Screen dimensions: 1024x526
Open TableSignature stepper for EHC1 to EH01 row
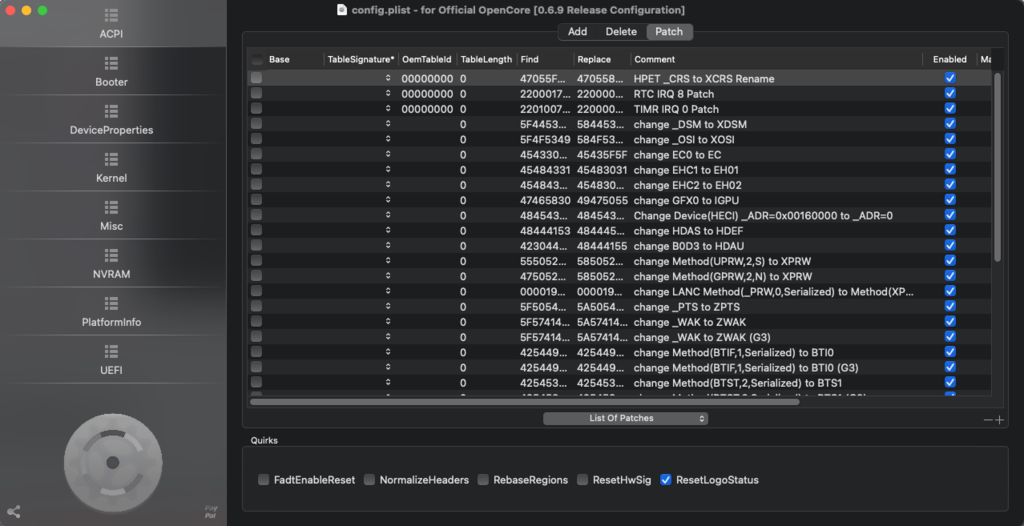[x=388, y=169]
